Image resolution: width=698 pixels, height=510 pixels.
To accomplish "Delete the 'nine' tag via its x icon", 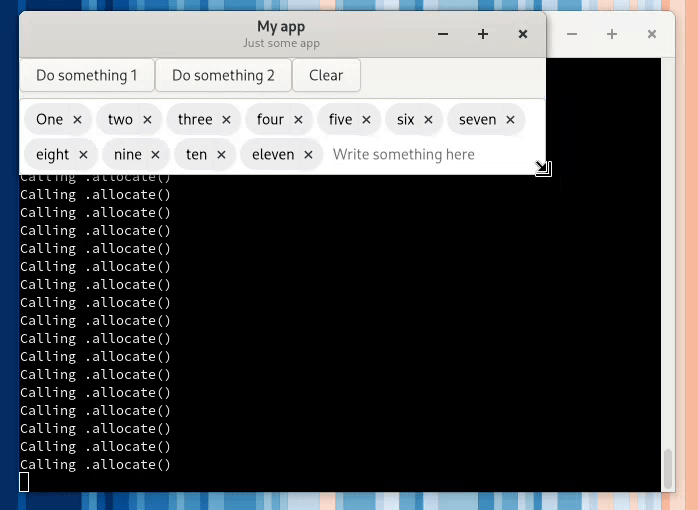I will (x=155, y=155).
